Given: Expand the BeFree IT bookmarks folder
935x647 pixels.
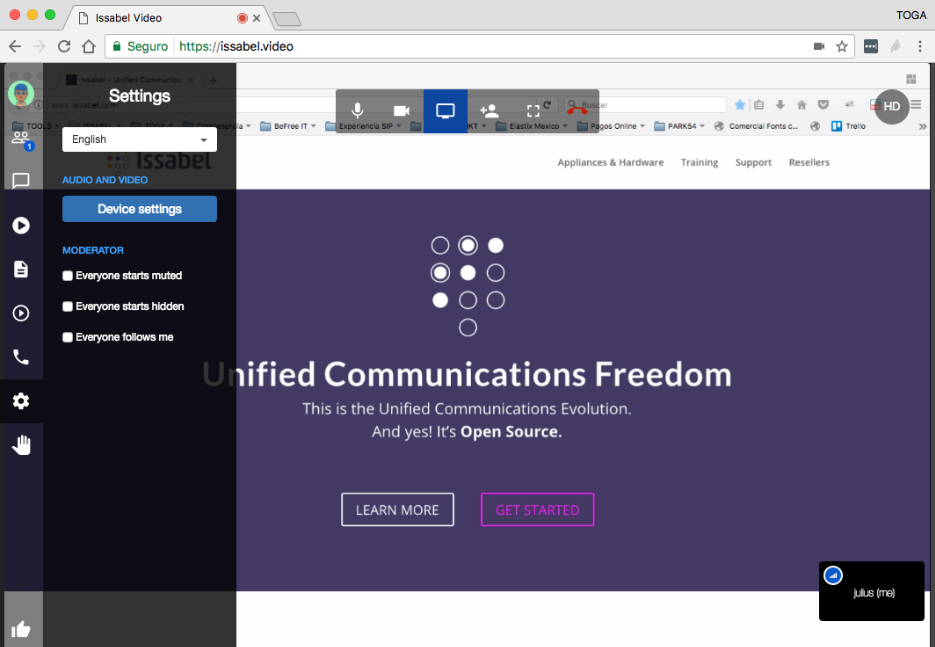Looking at the screenshot, I should click(288, 126).
